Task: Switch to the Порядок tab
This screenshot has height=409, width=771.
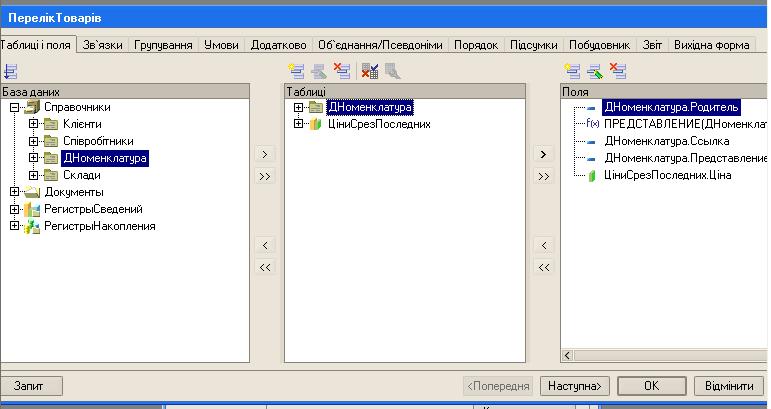Action: point(476,45)
